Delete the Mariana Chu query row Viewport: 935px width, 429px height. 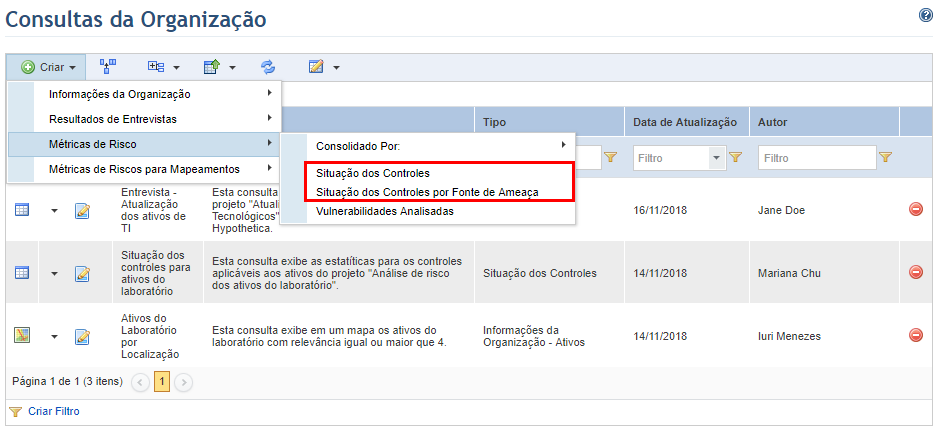click(916, 272)
